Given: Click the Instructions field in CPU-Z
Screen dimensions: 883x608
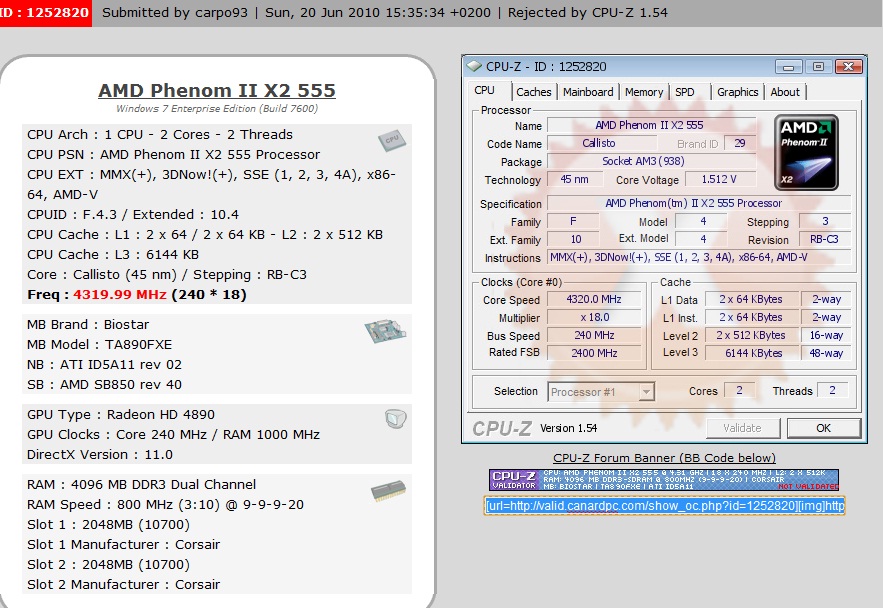Looking at the screenshot, I should coord(699,257).
